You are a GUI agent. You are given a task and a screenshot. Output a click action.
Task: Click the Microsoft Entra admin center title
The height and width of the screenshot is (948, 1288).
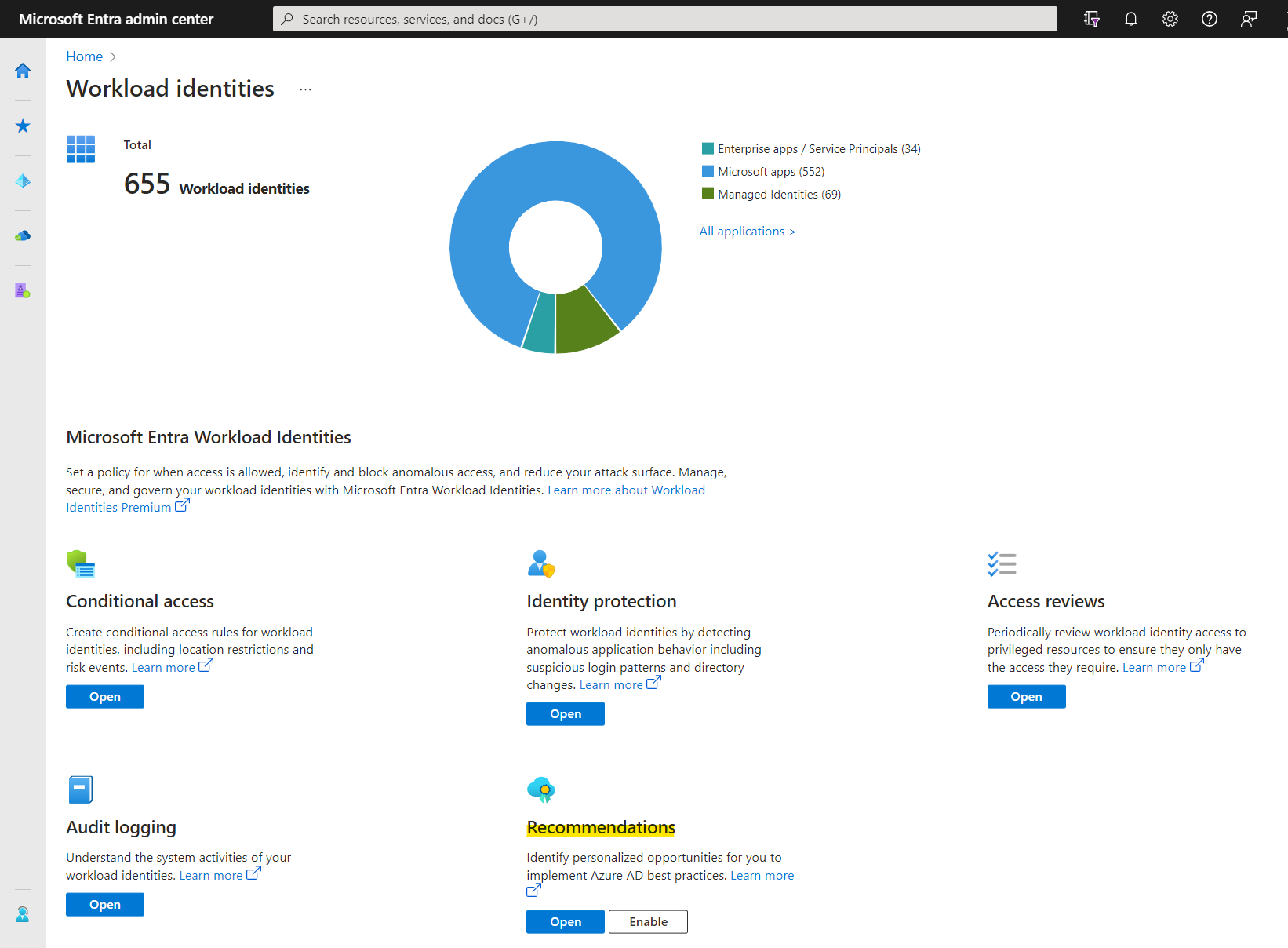click(x=116, y=19)
